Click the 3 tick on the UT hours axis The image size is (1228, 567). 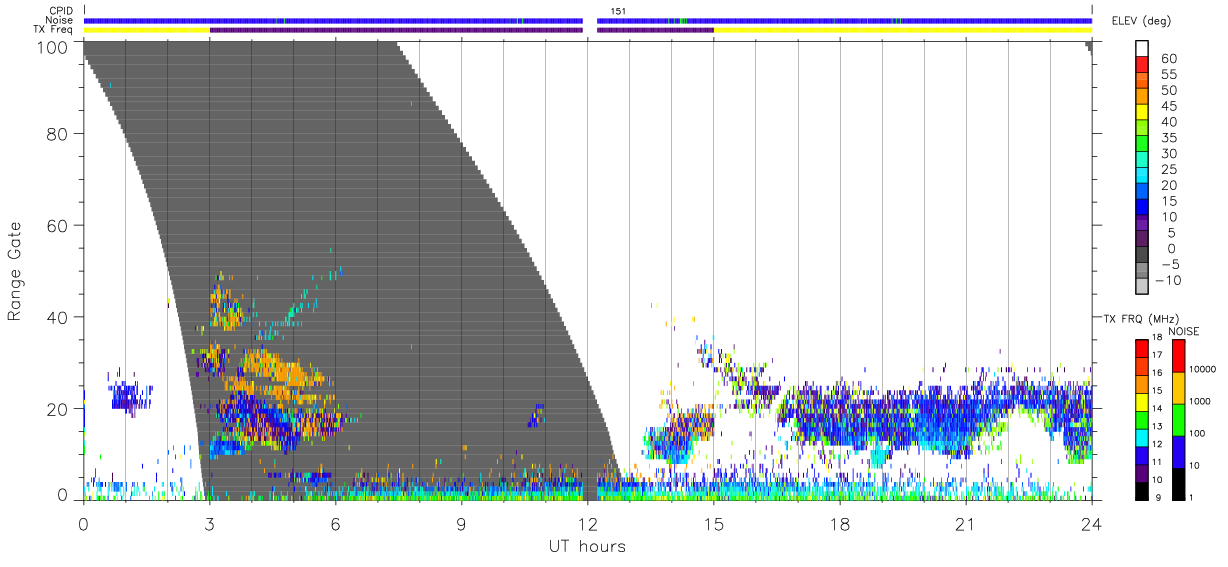coord(209,522)
